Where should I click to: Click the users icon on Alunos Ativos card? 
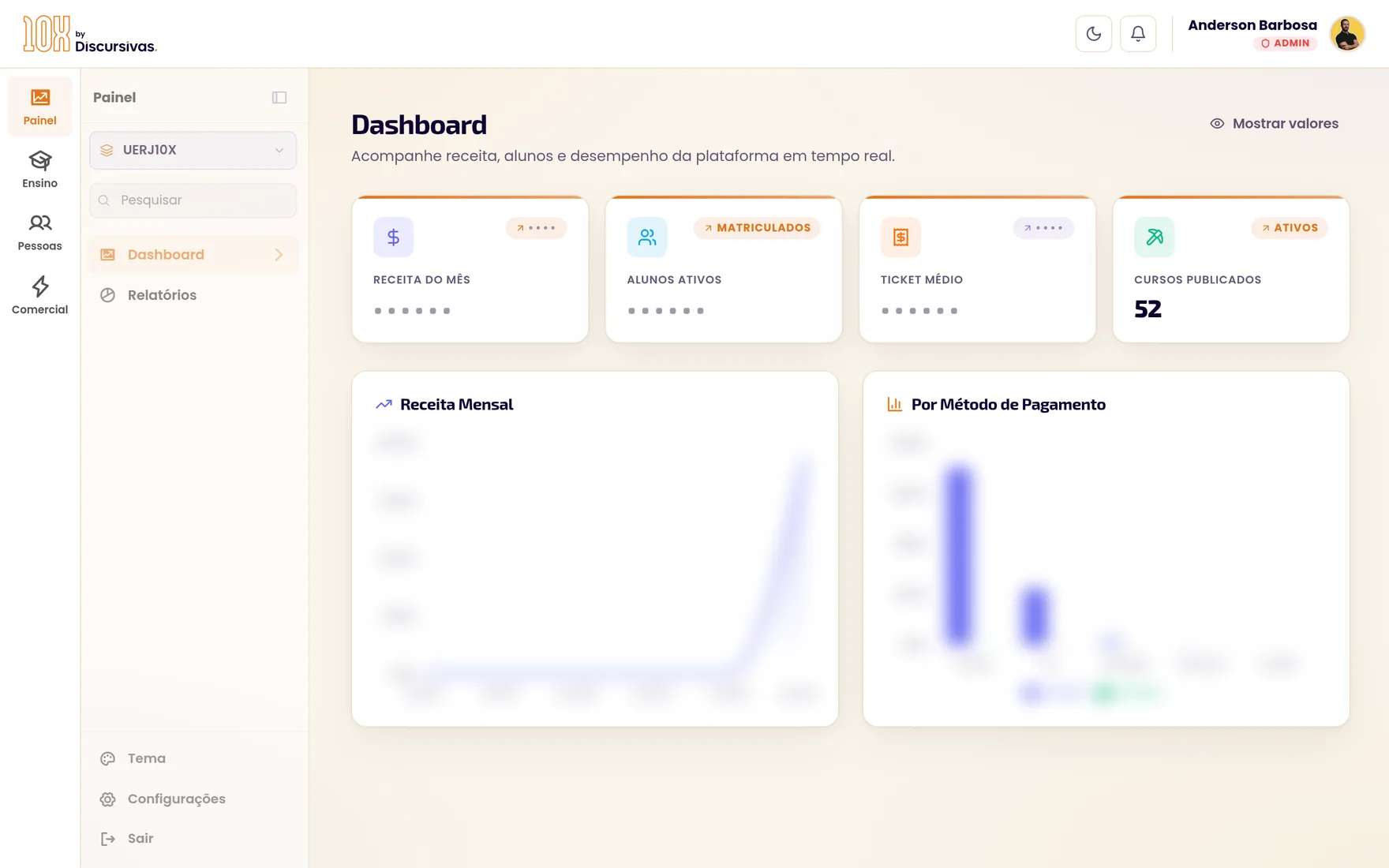(x=647, y=237)
